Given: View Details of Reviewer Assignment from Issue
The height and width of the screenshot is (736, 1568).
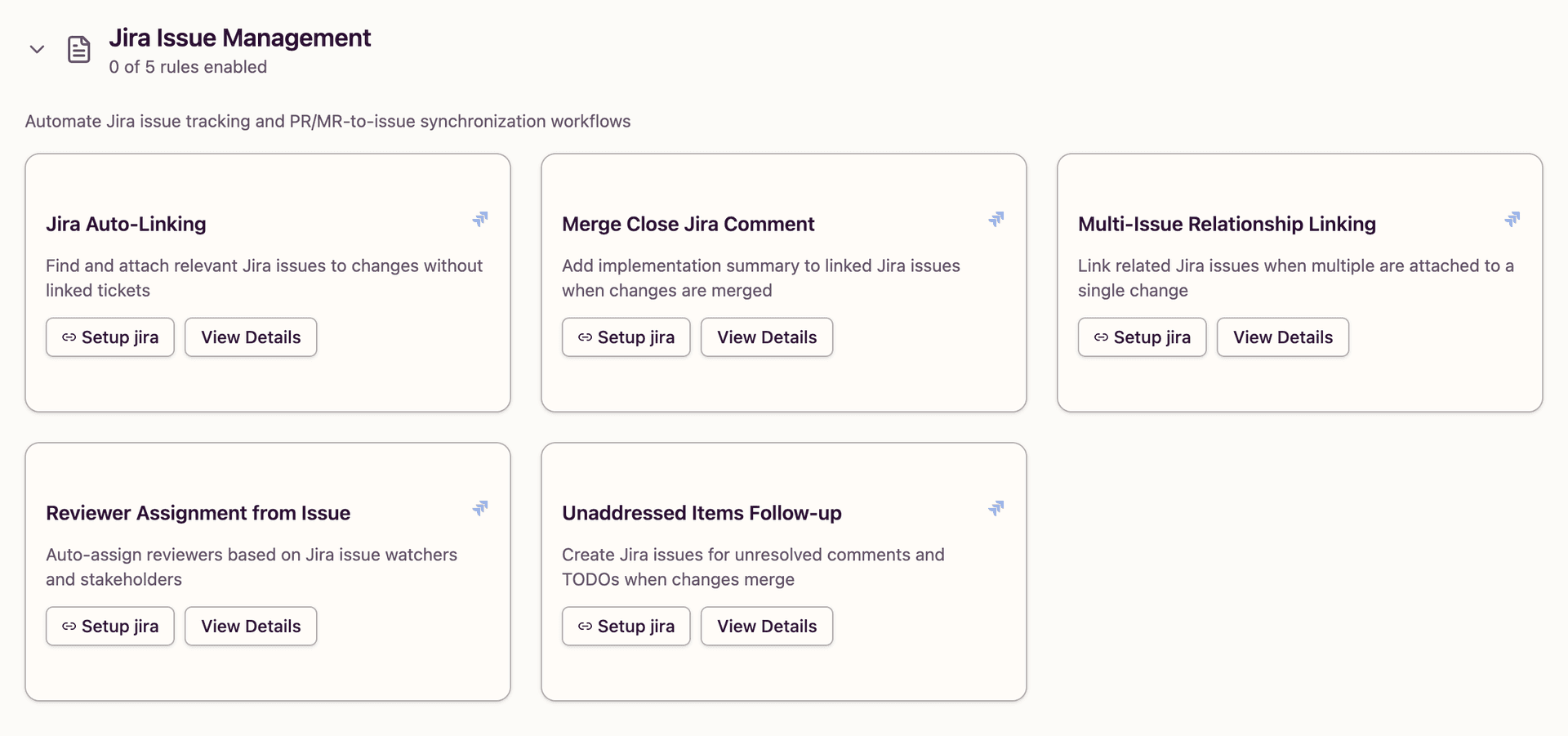Looking at the screenshot, I should click(250, 626).
